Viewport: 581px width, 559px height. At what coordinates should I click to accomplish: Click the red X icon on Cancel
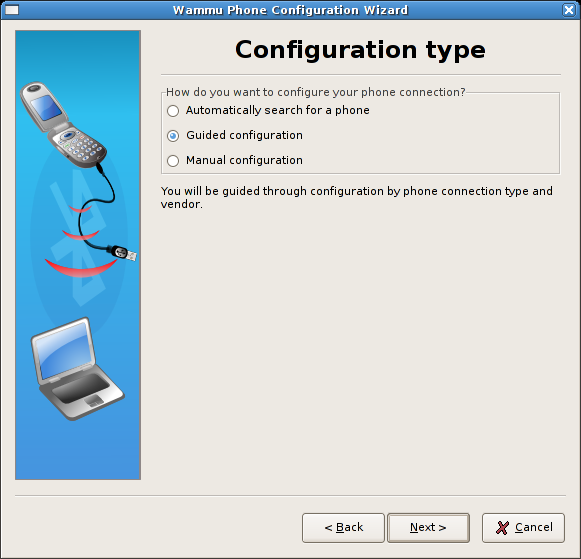[x=502, y=528]
